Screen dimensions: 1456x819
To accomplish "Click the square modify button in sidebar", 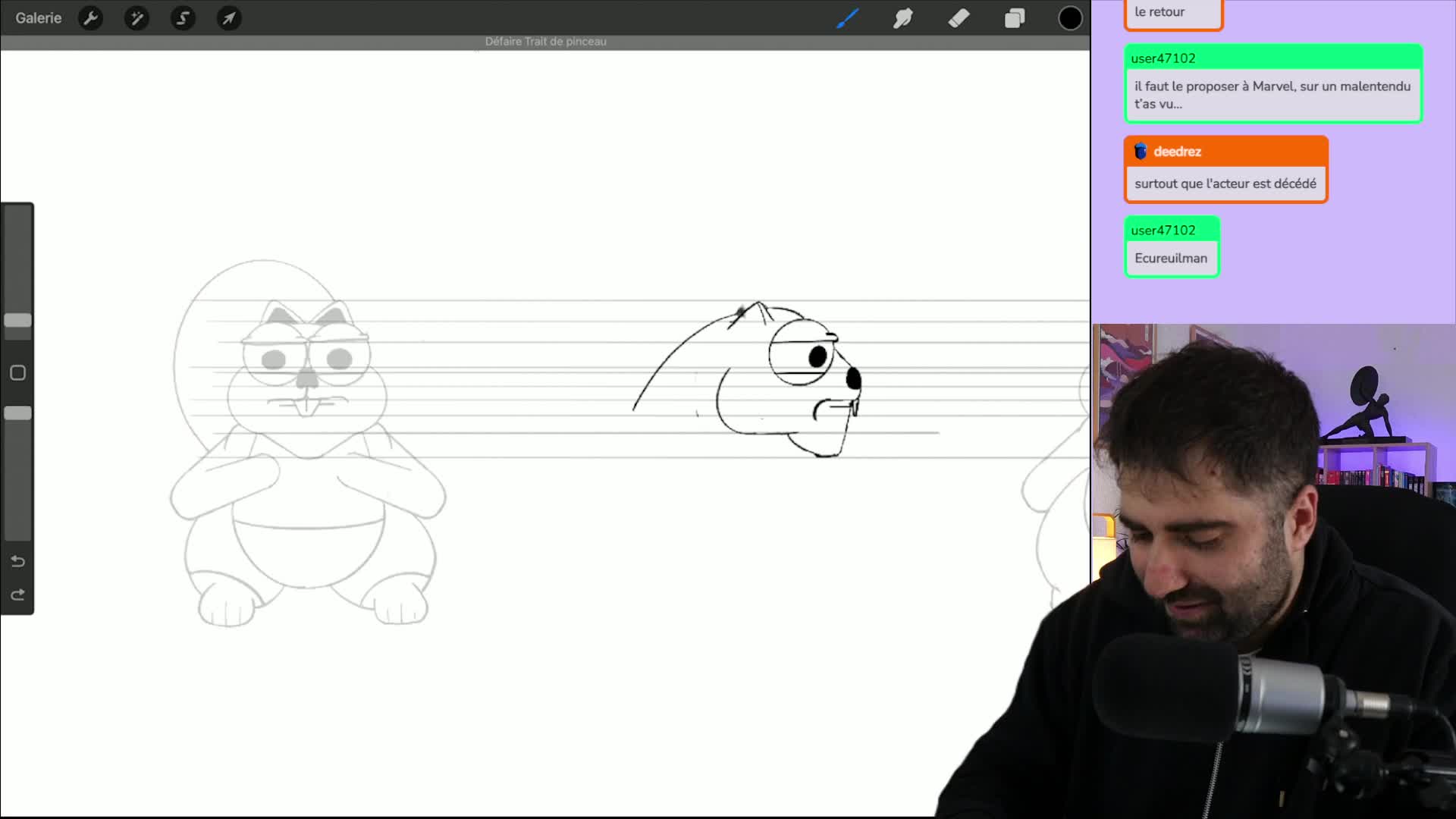I will 17,372.
